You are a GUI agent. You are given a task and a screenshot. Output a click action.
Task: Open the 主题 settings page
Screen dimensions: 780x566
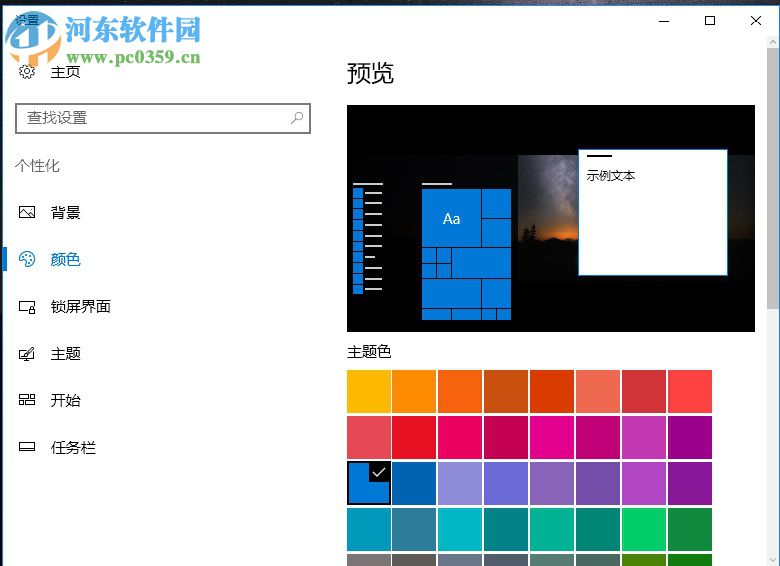click(65, 354)
